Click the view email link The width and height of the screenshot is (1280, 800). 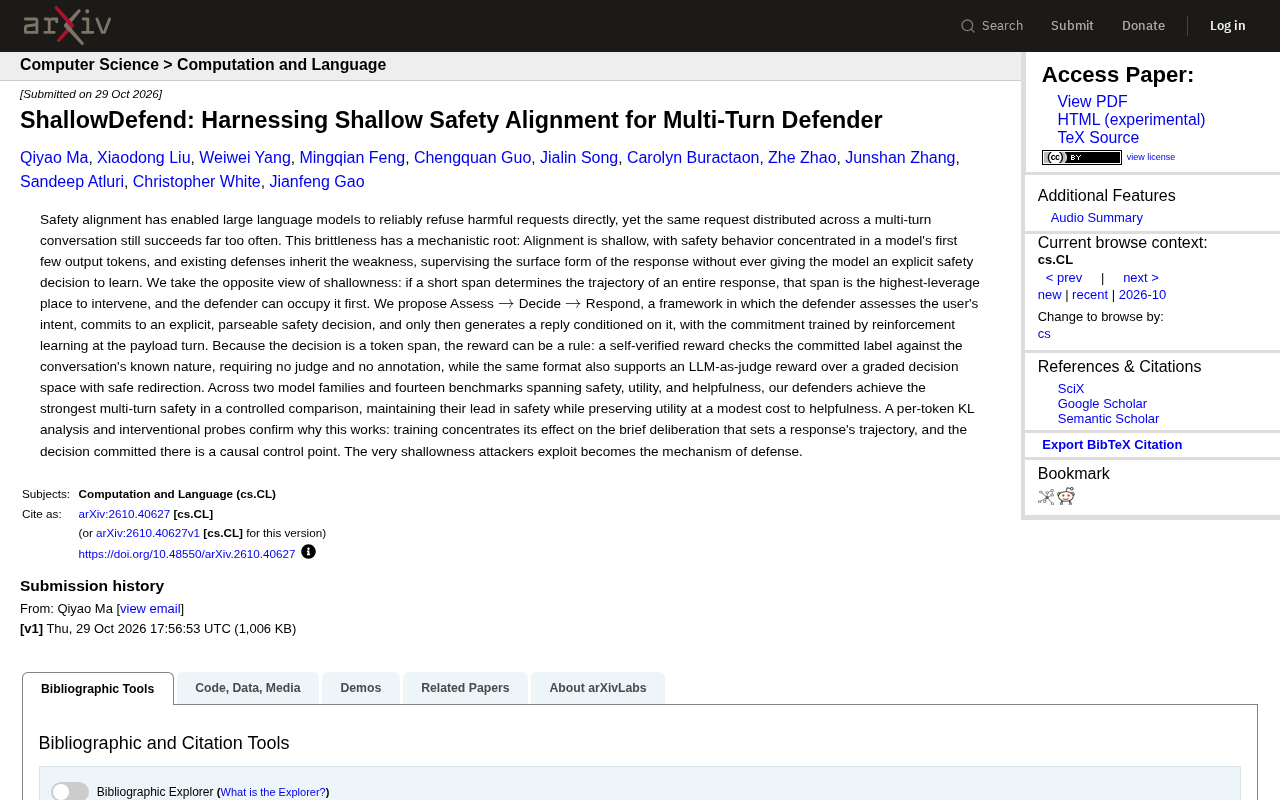151,609
